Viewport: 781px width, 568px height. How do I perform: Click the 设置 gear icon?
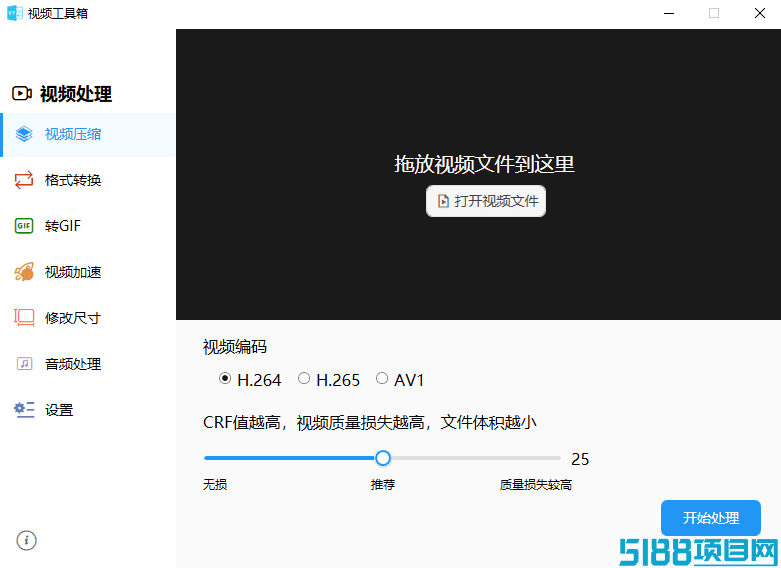tap(24, 410)
